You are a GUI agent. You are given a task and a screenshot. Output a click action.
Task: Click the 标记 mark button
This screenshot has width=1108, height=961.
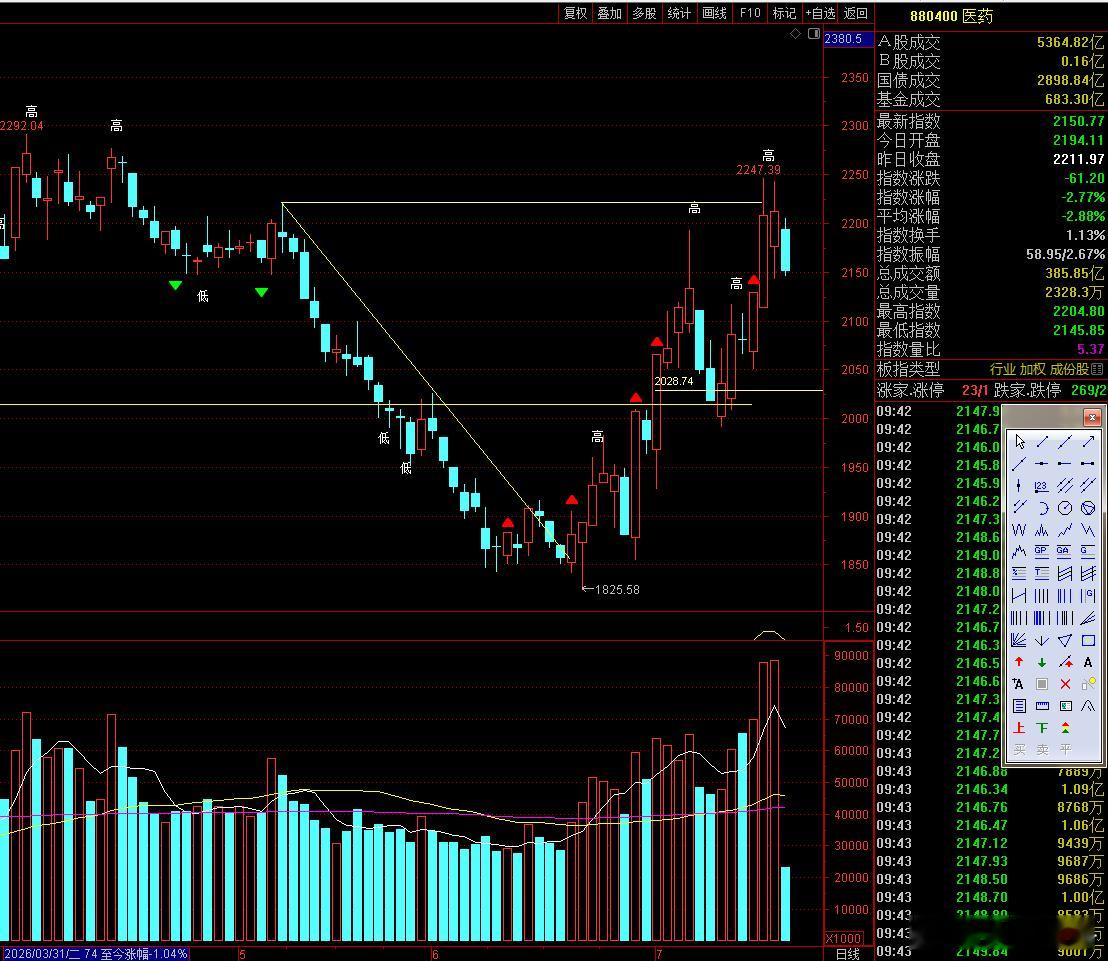(784, 13)
